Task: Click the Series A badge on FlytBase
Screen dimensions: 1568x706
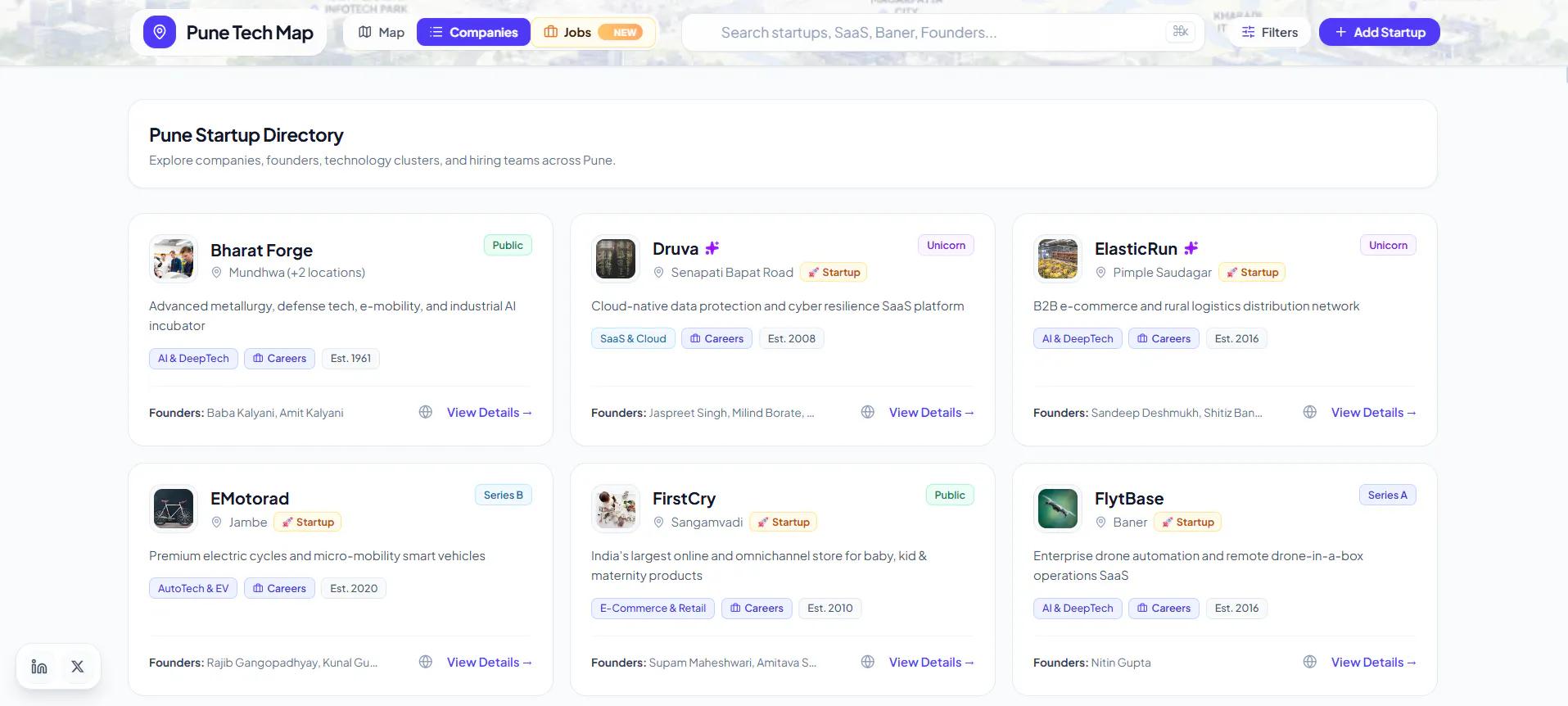Action: tap(1387, 495)
